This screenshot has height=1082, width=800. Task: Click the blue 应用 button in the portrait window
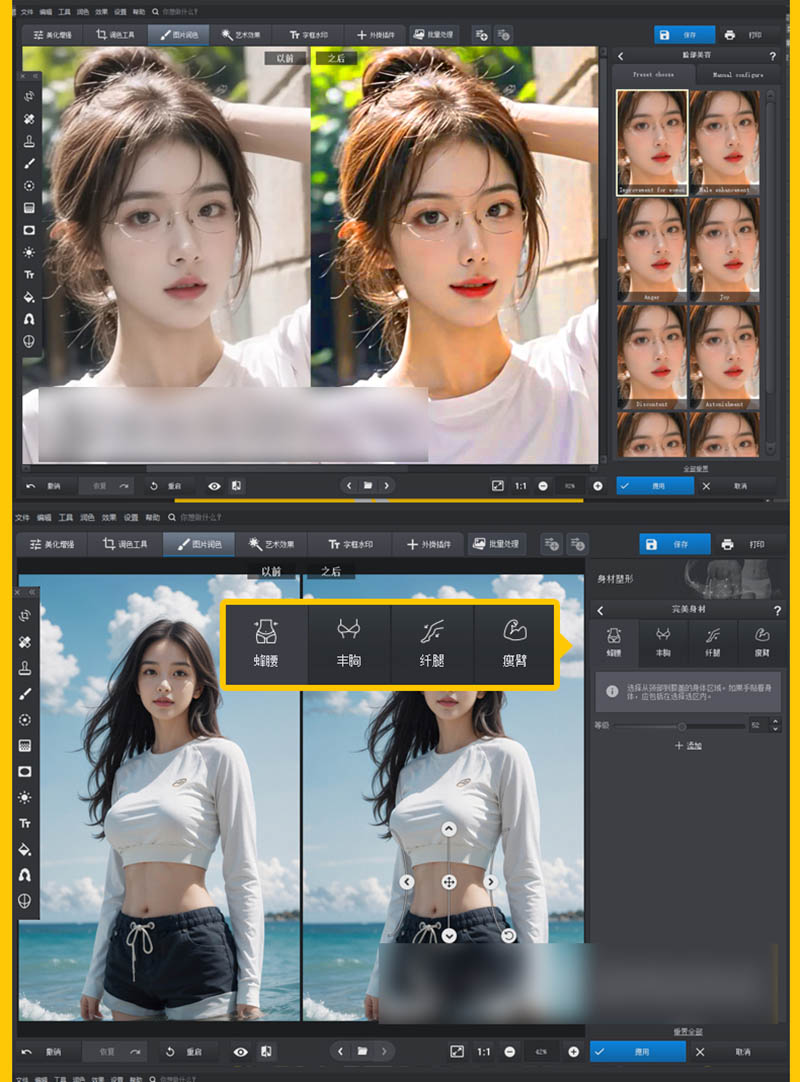tap(655, 486)
